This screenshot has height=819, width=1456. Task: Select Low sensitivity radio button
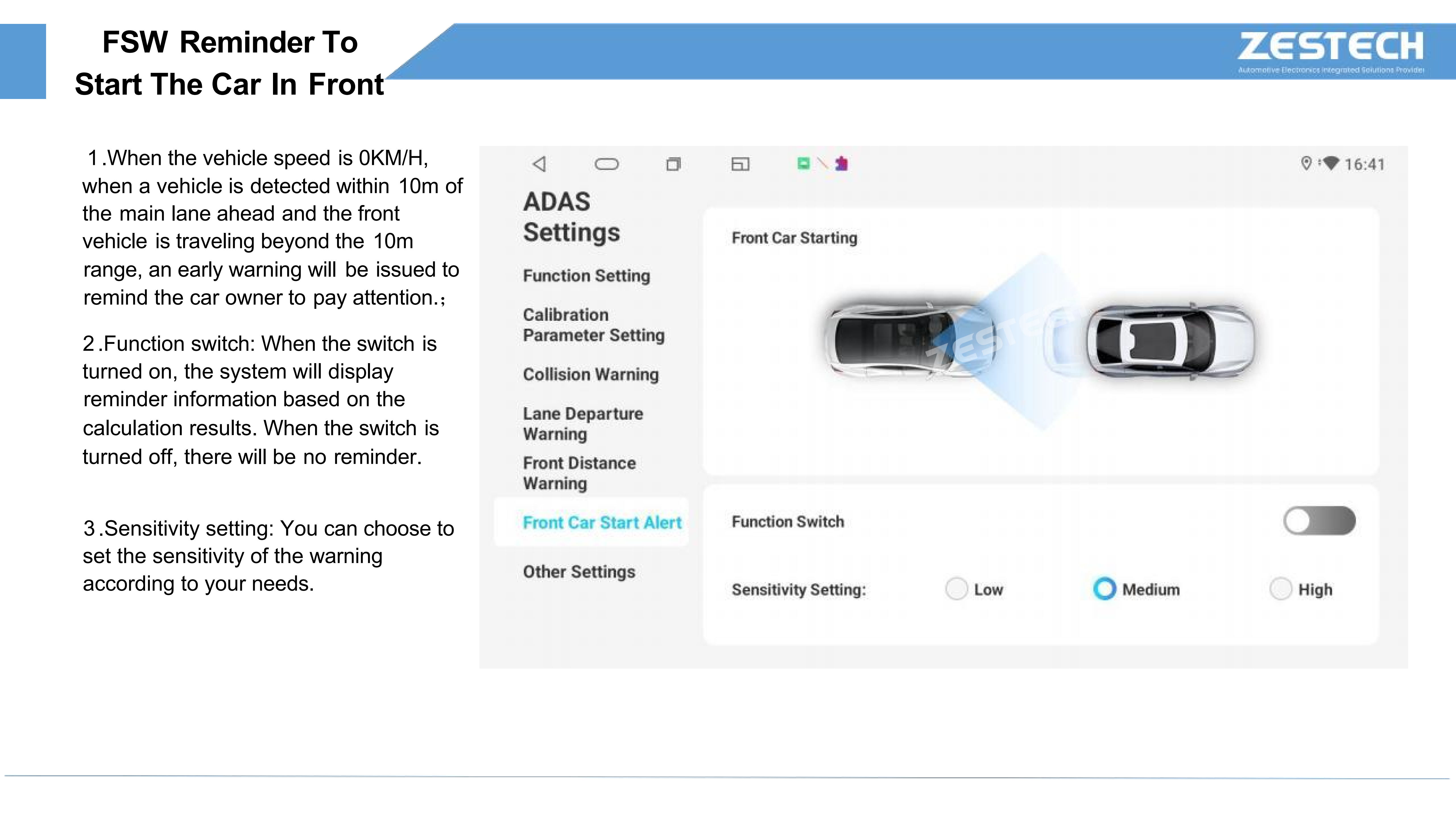coord(956,589)
